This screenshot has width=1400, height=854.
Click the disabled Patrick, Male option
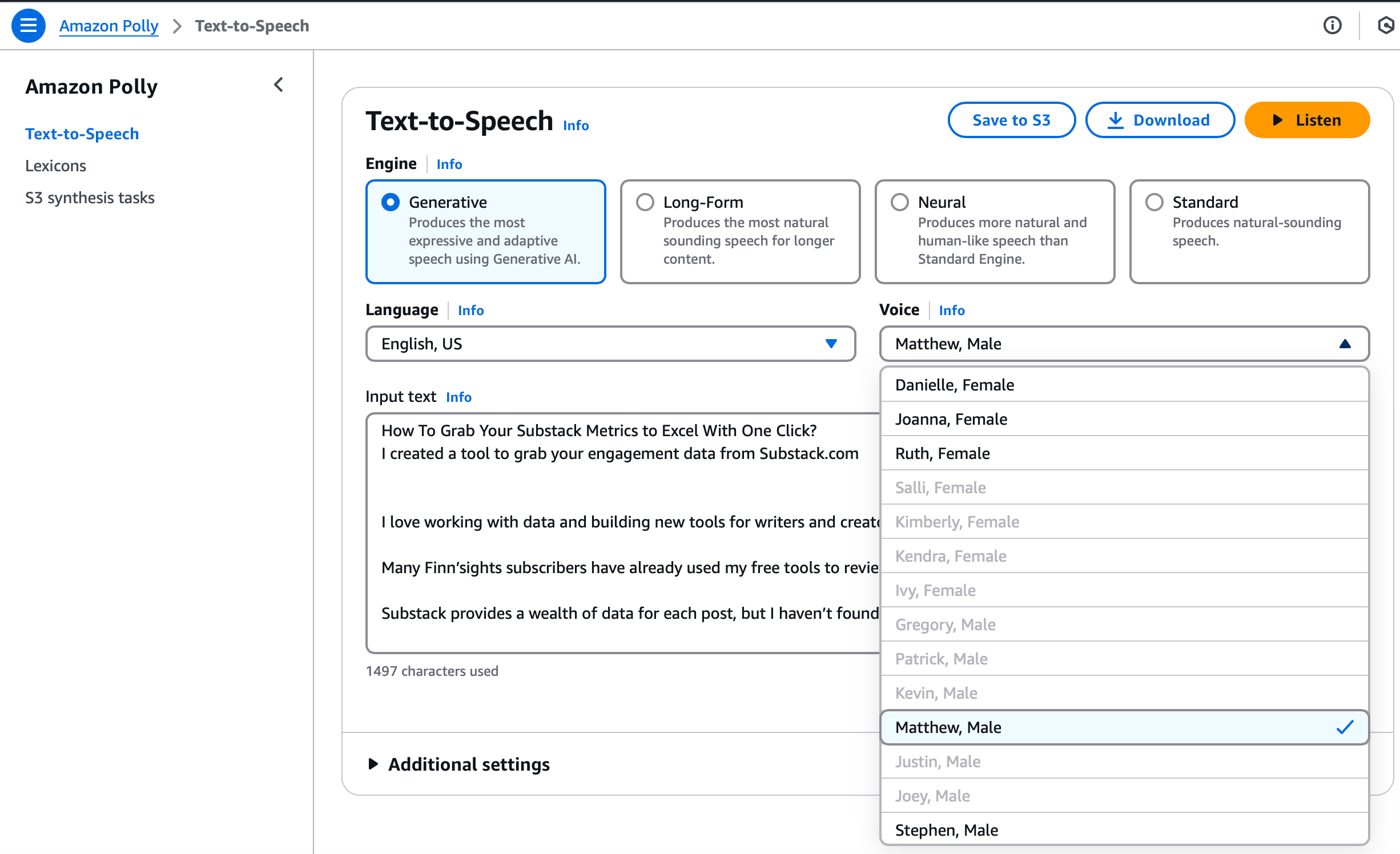[x=1124, y=659]
